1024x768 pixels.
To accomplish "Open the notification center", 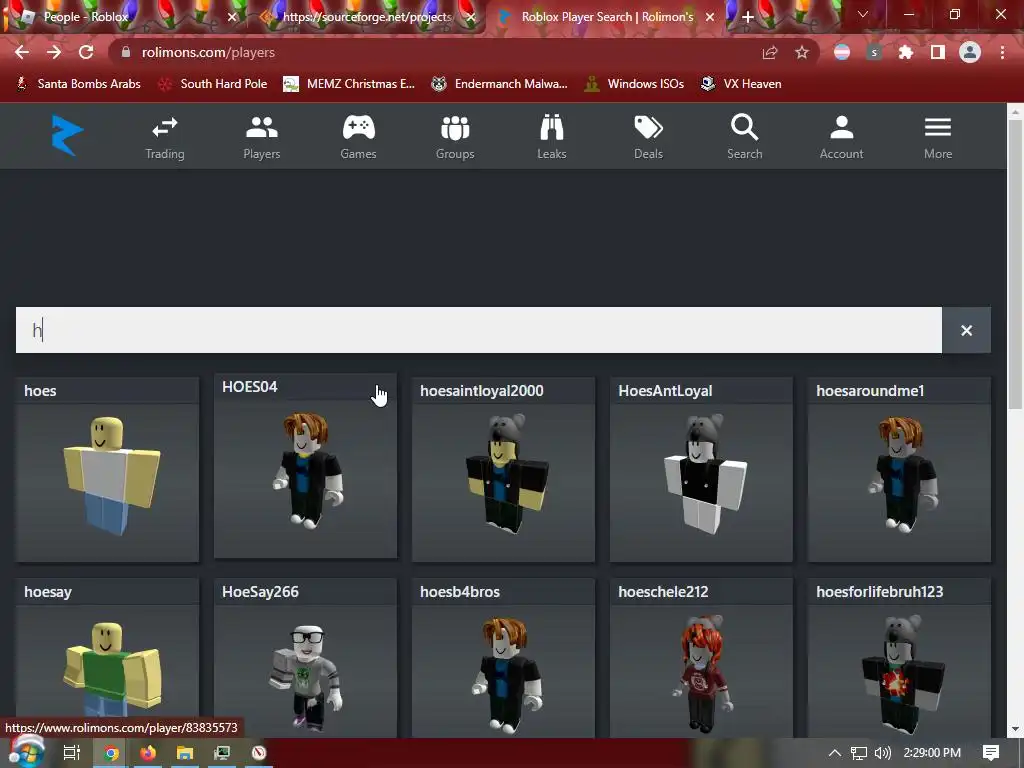I will pos(991,753).
